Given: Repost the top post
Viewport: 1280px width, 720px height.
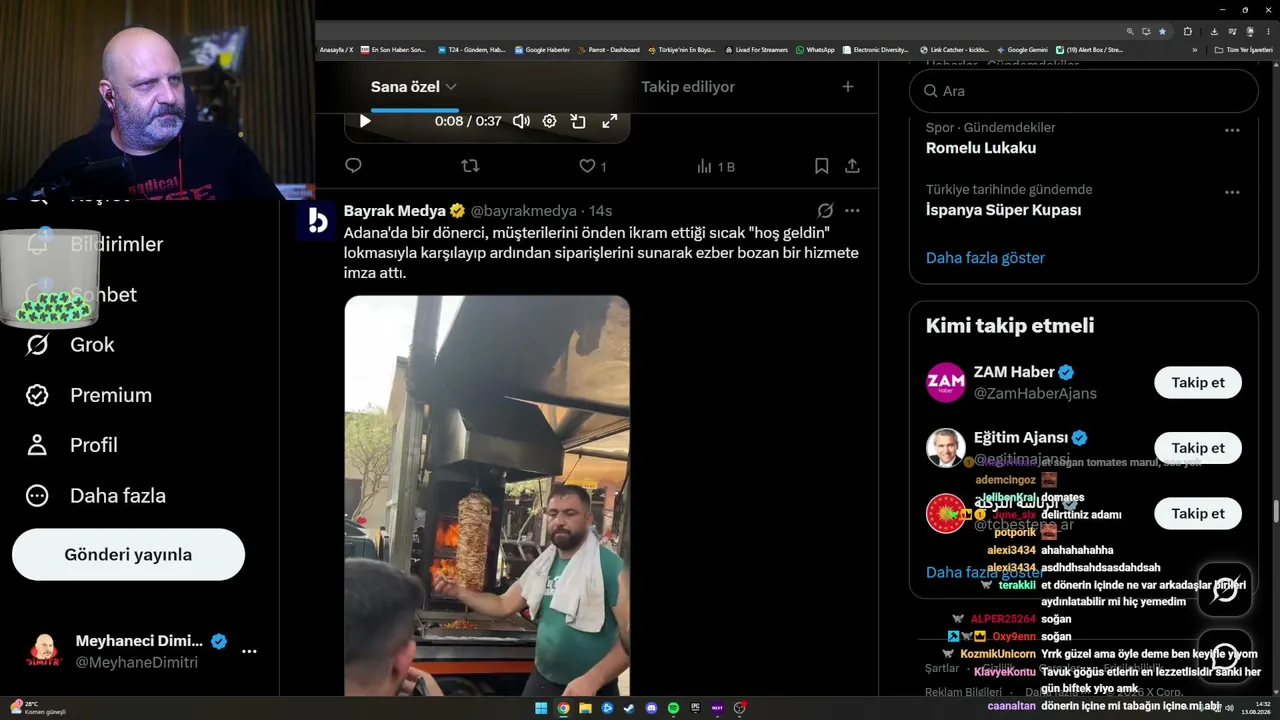Looking at the screenshot, I should pos(470,166).
